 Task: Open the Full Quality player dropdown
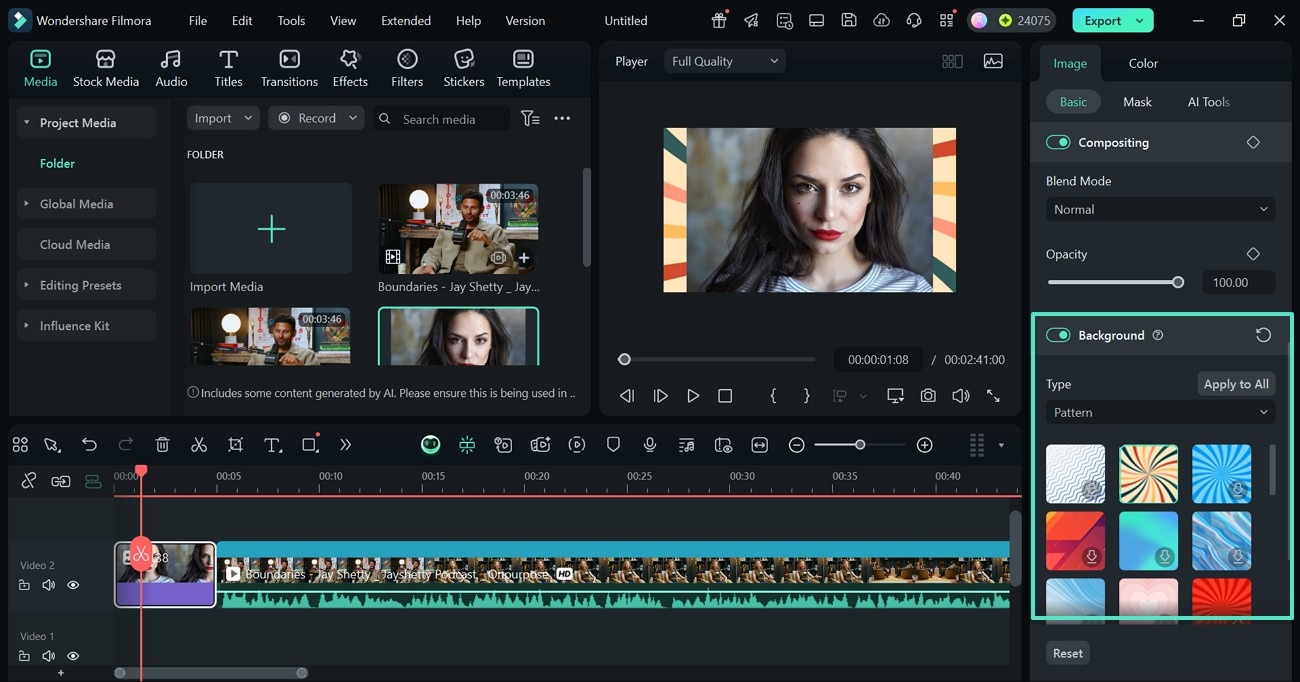coord(725,61)
